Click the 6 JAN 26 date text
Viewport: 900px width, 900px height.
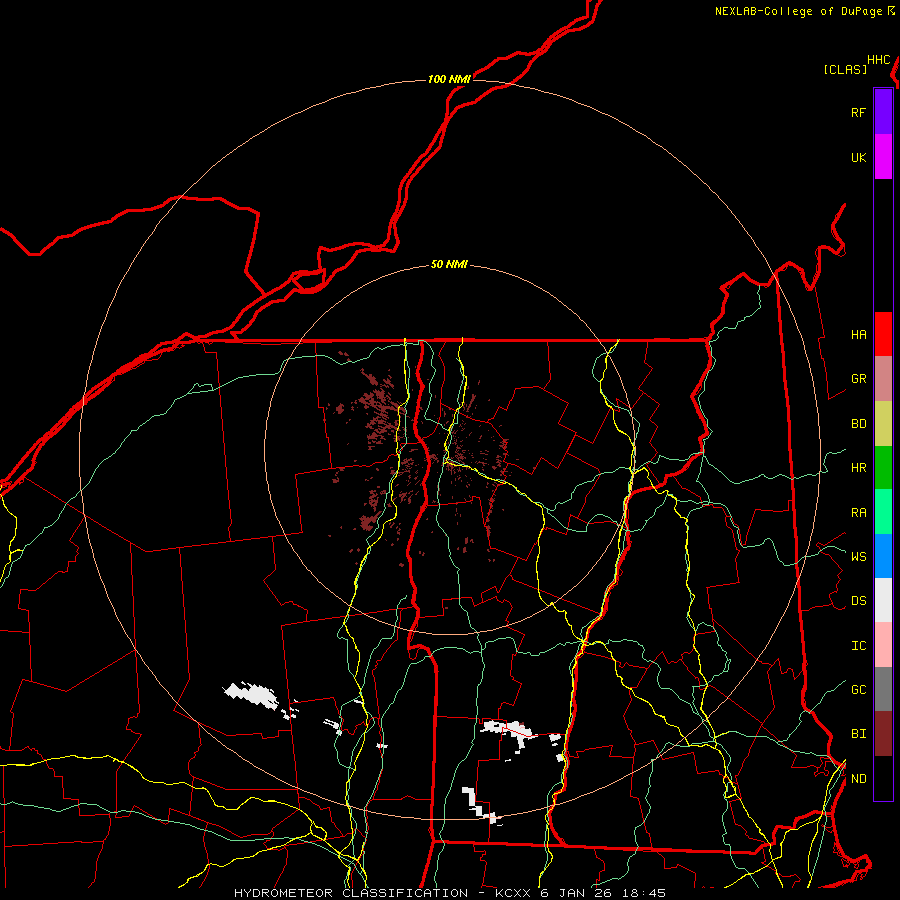pos(578,893)
